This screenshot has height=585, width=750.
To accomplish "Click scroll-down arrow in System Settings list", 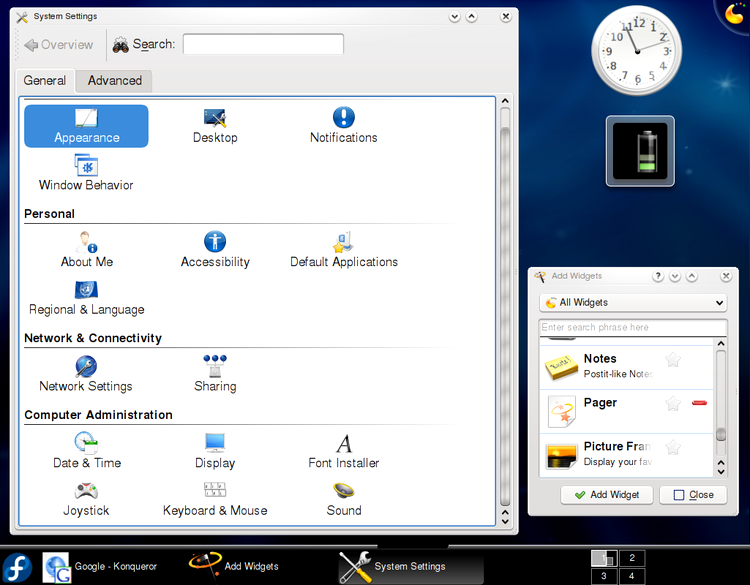I will click(505, 519).
